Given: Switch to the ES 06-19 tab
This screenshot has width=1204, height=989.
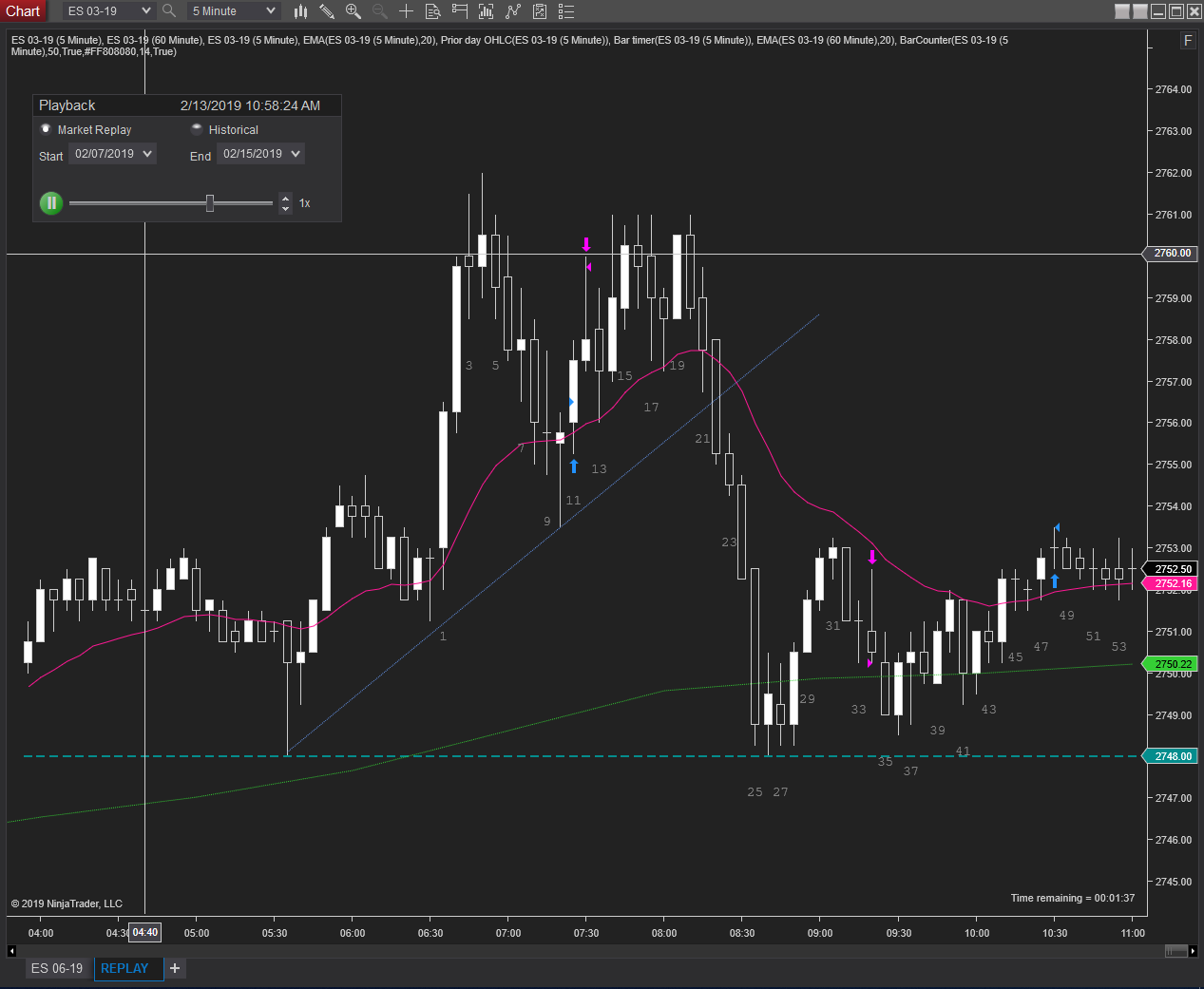Looking at the screenshot, I should (57, 968).
